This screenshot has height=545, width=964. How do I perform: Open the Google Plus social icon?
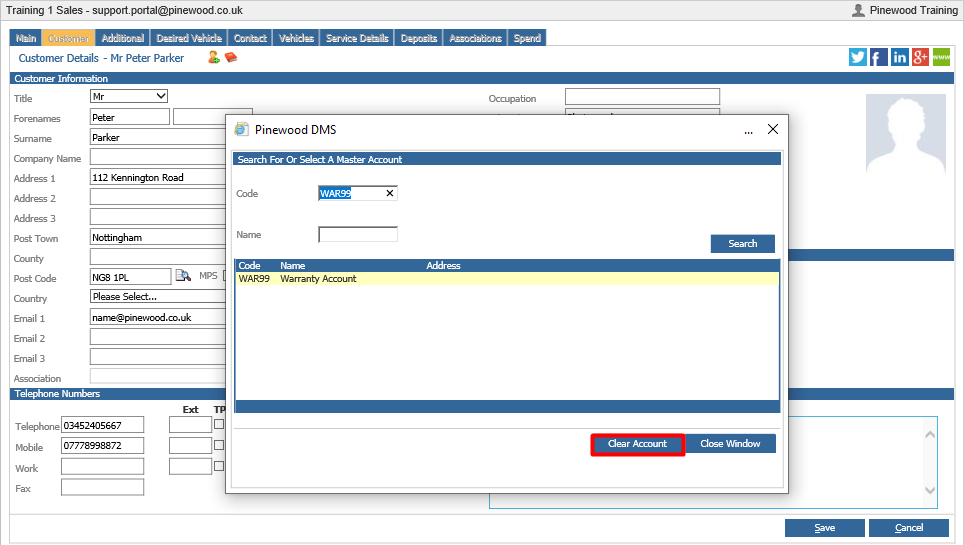(x=920, y=57)
